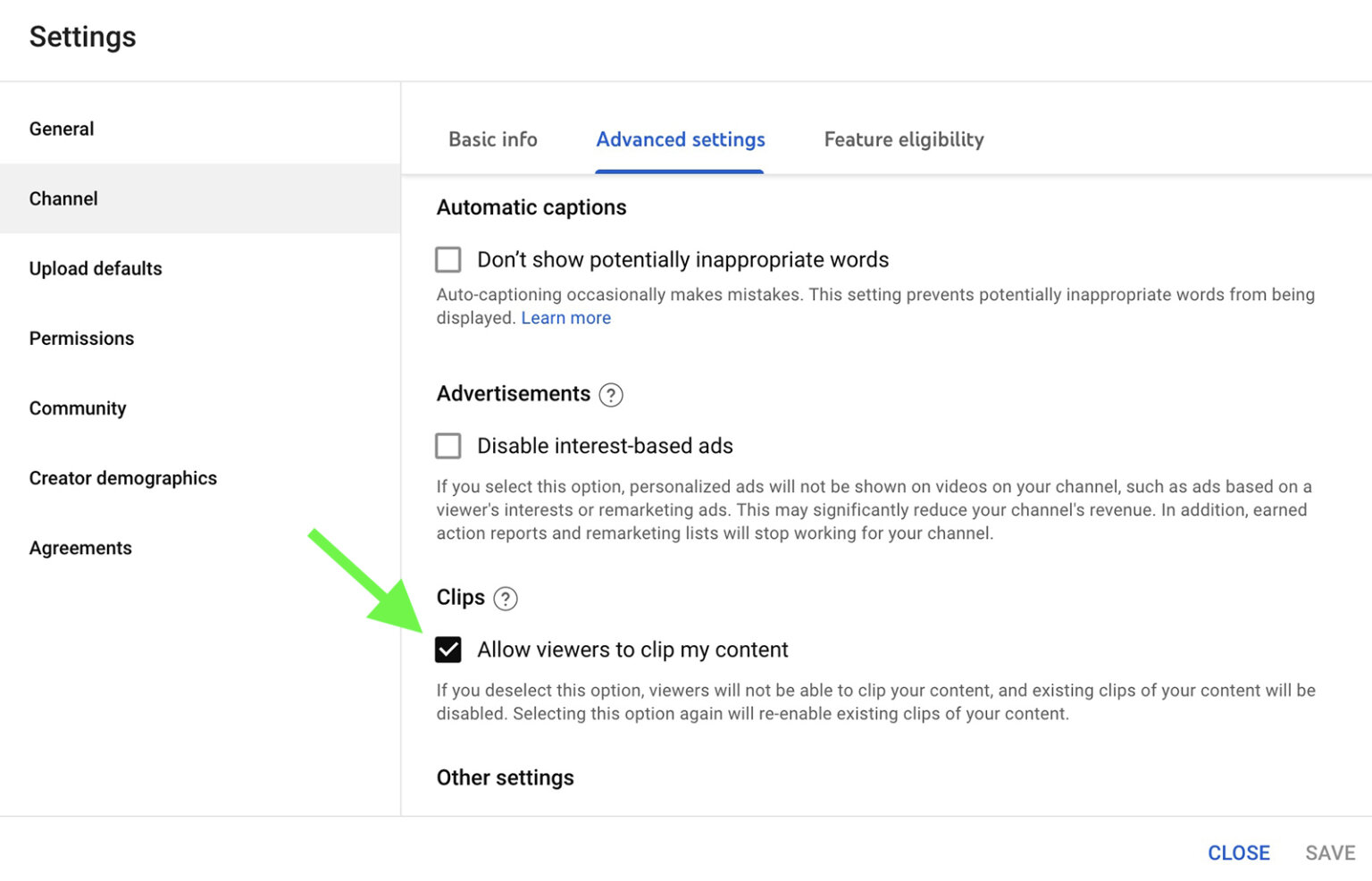The image size is (1372, 881).
Task: Check the Disable interest-based ads option
Action: (448, 445)
